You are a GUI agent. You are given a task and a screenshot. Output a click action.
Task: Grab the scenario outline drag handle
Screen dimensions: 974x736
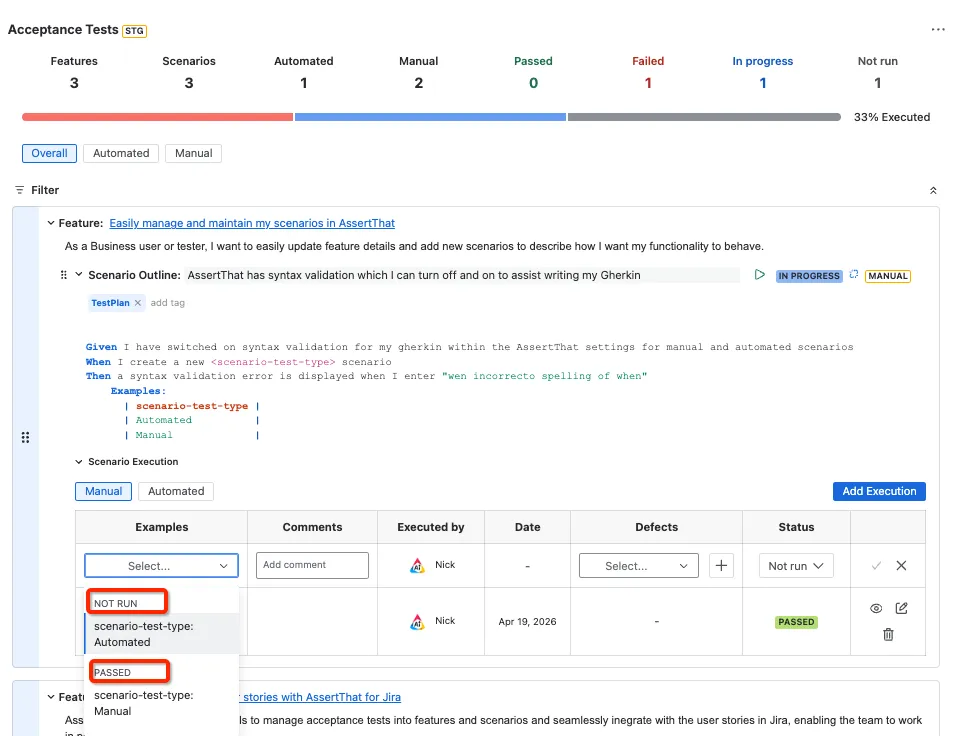pyautogui.click(x=63, y=275)
